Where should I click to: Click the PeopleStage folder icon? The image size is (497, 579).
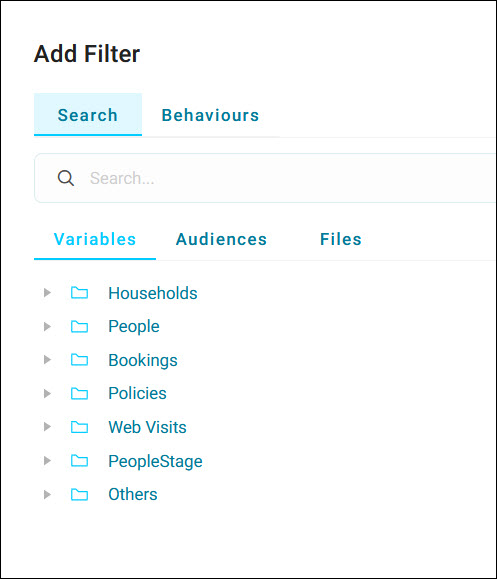click(79, 460)
